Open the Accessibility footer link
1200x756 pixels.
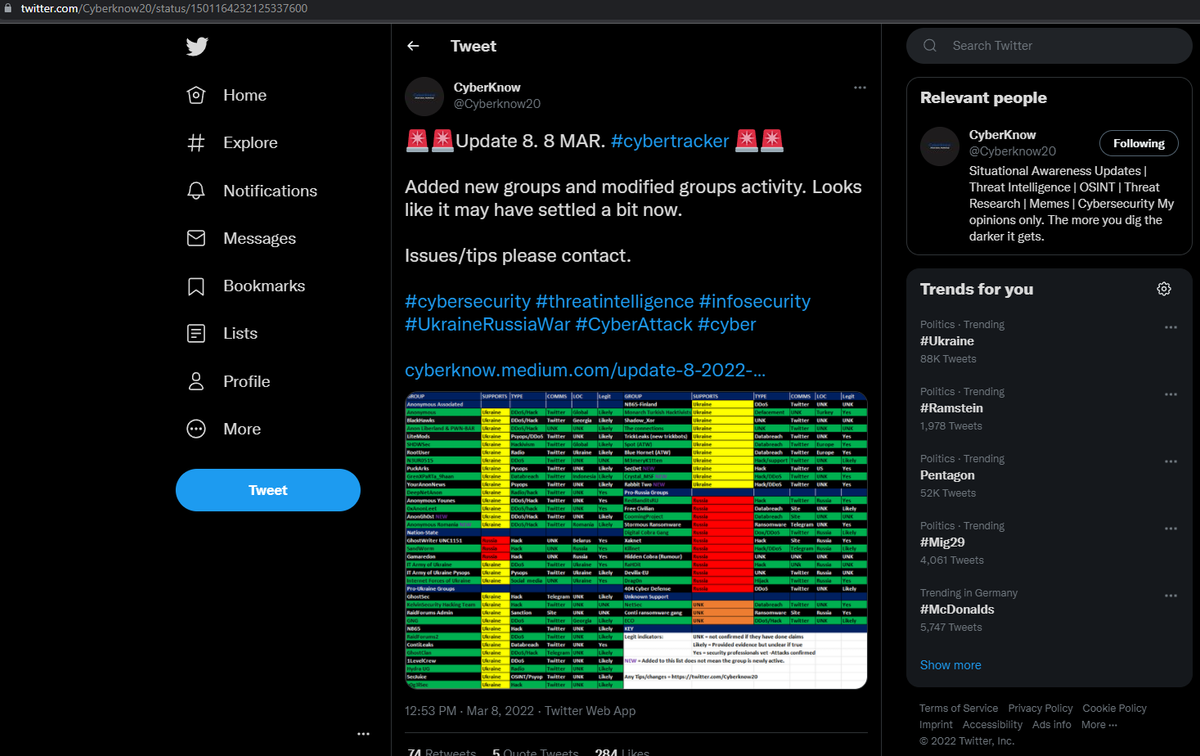tap(993, 725)
